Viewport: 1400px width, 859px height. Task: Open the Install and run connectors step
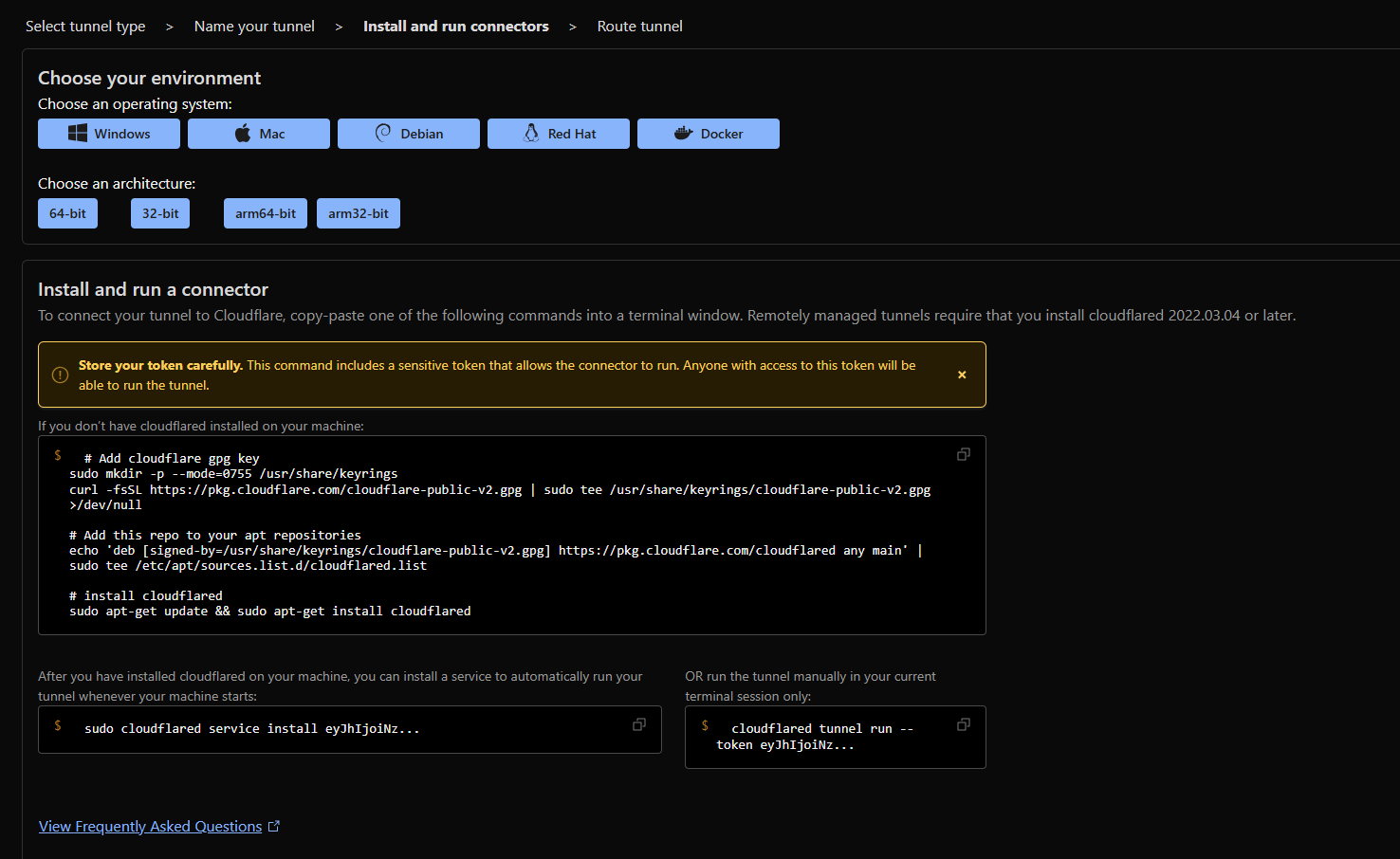(x=456, y=27)
